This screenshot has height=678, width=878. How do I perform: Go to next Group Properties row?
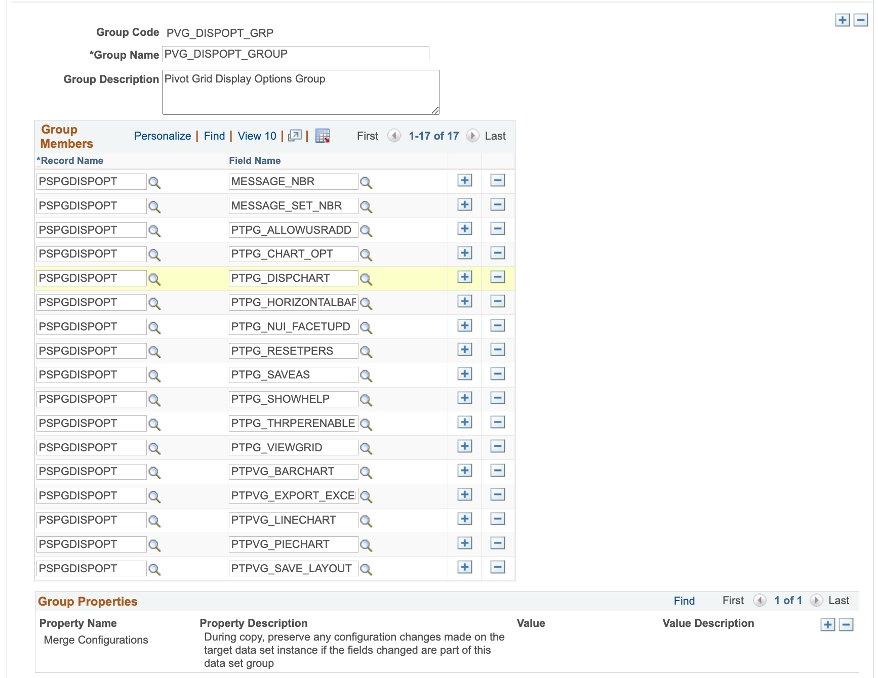point(816,601)
